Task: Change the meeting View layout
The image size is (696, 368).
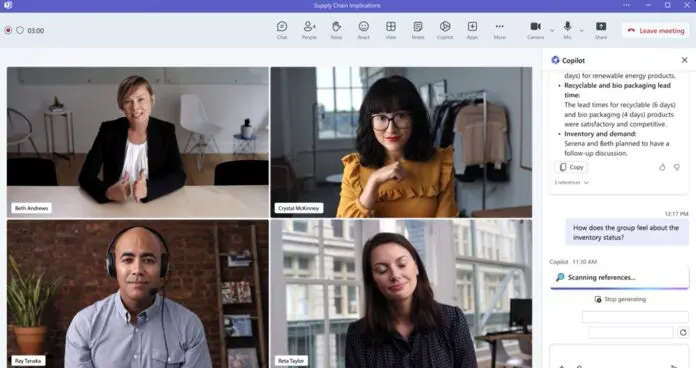Action: coord(391,30)
